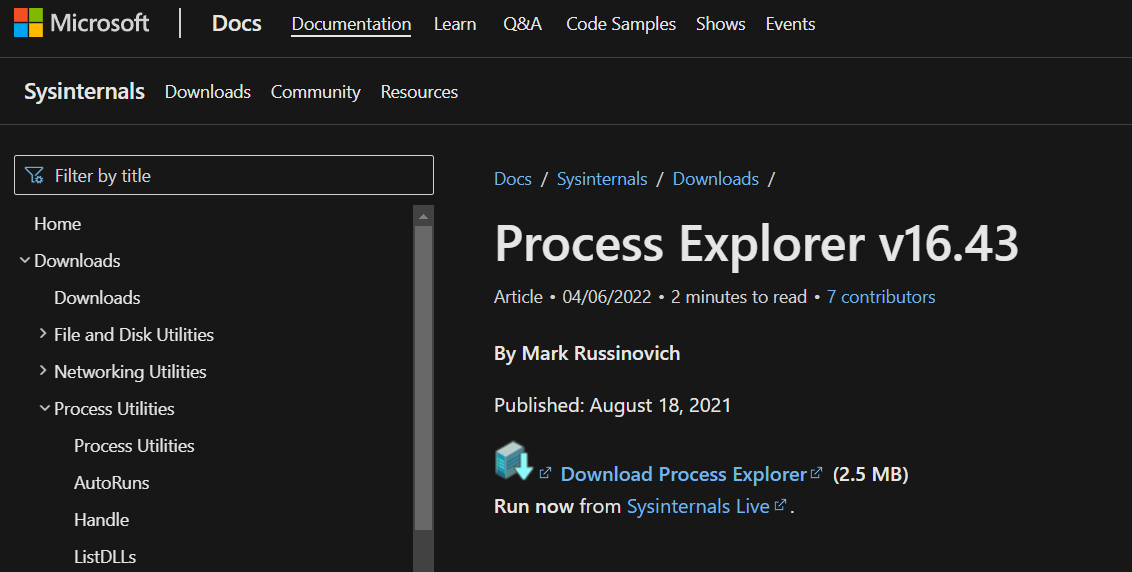Click external link icon after Sysinternals Live

780,505
